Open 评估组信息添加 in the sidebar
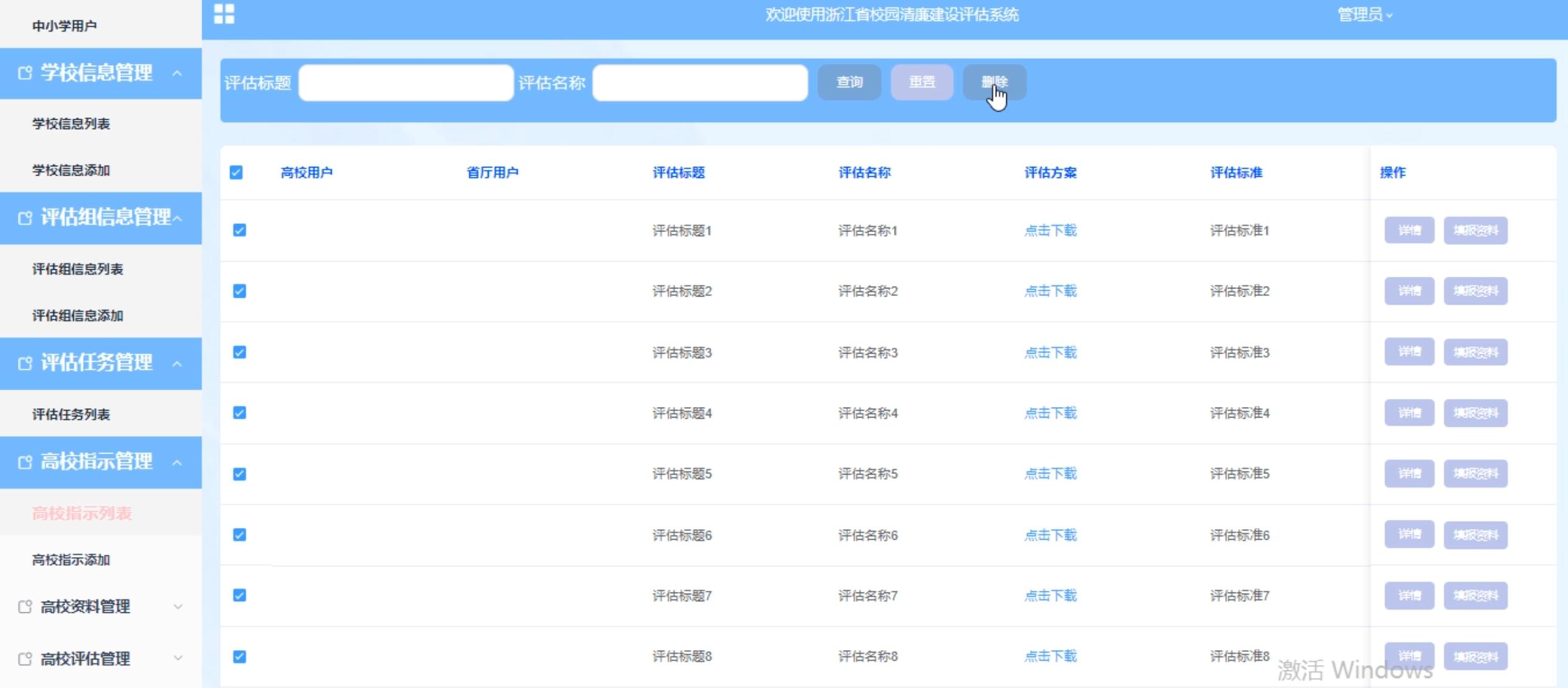Viewport: 1568px width, 688px height. point(78,316)
